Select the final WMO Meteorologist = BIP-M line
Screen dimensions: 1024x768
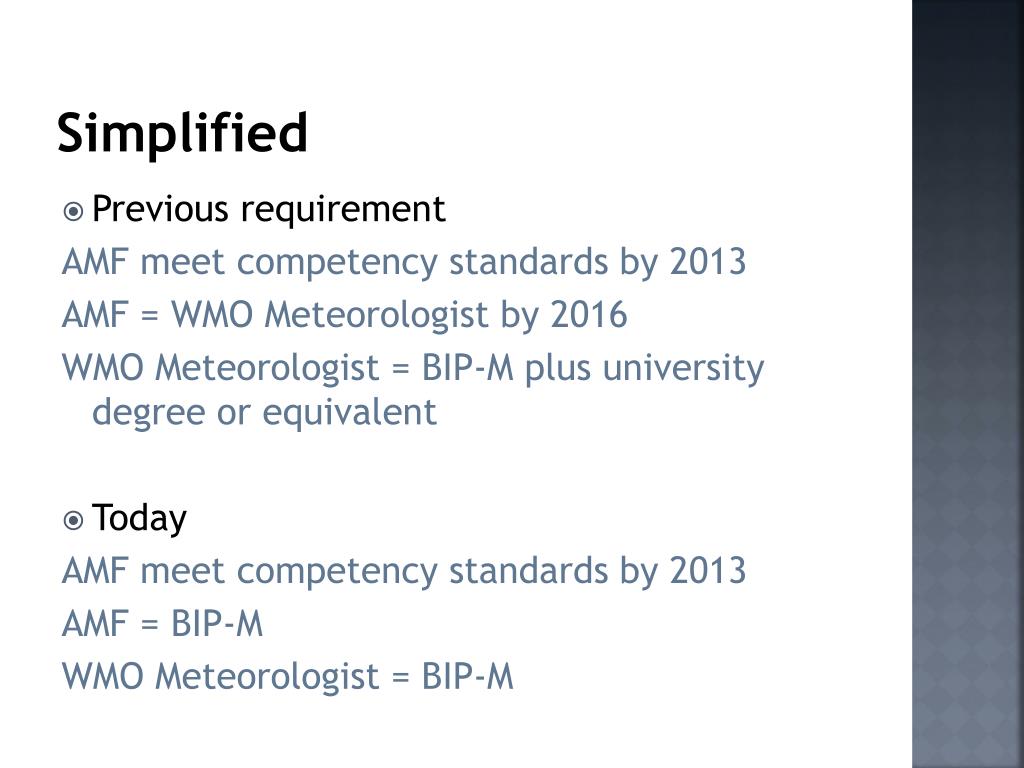(288, 676)
